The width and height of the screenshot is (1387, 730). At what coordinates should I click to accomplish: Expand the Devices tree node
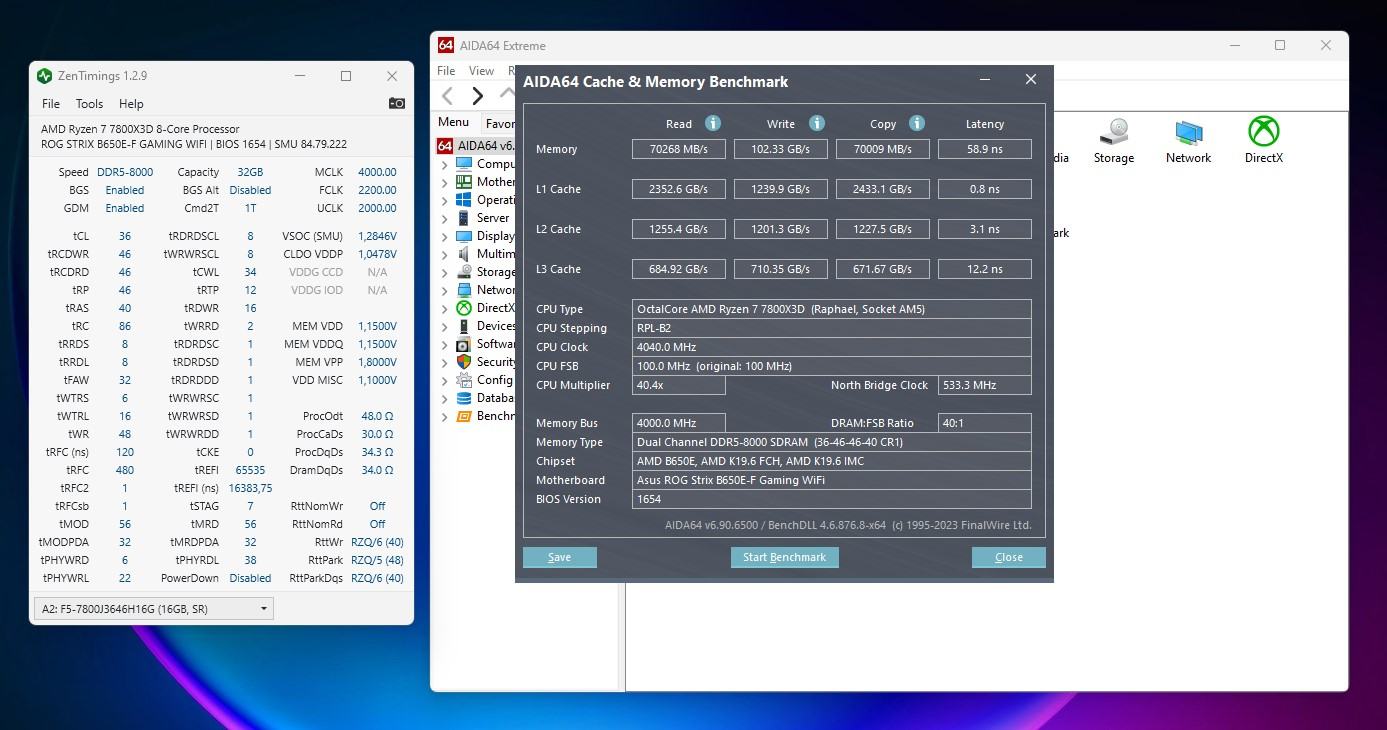445,326
